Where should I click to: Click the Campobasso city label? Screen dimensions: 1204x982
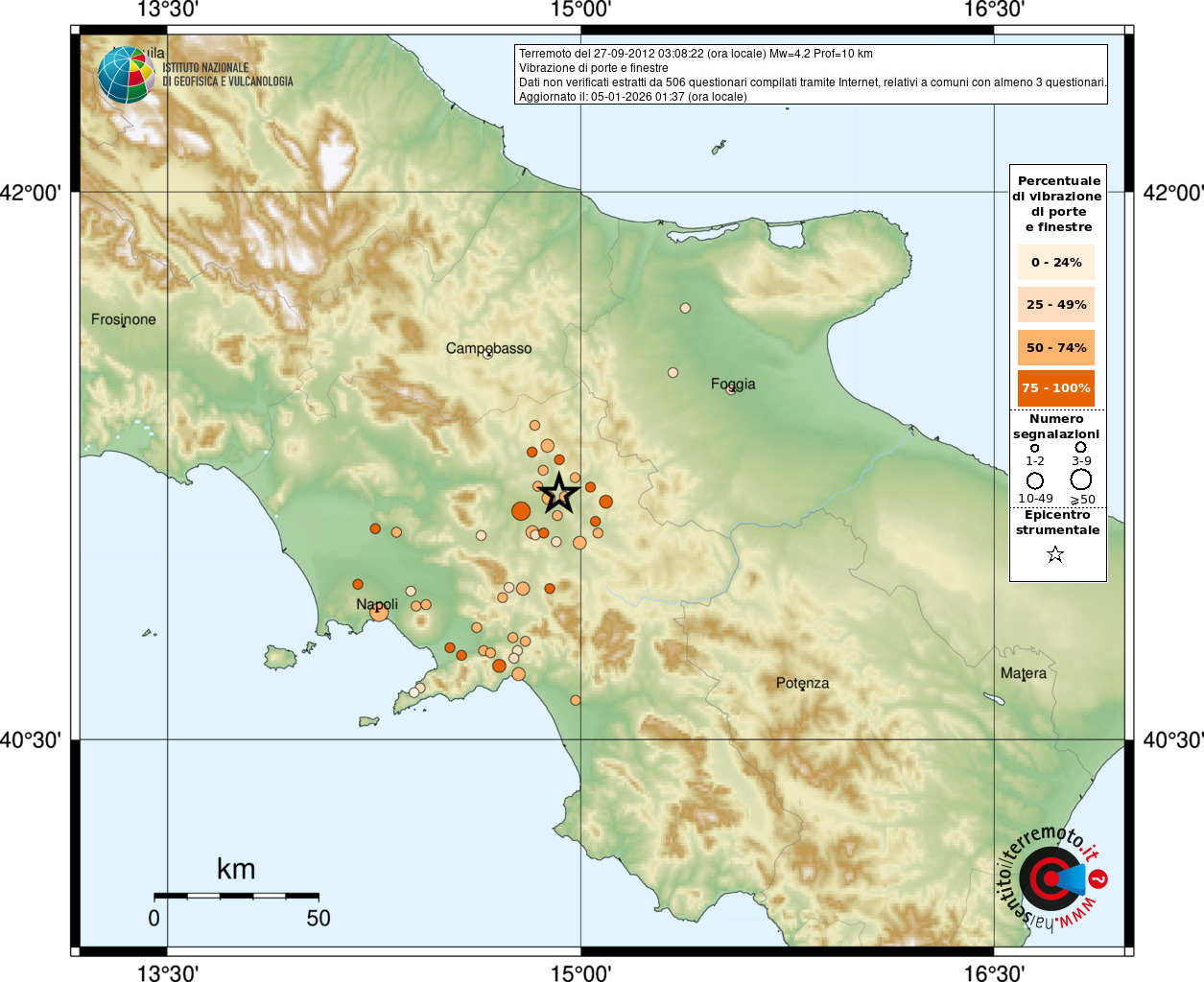coord(488,348)
